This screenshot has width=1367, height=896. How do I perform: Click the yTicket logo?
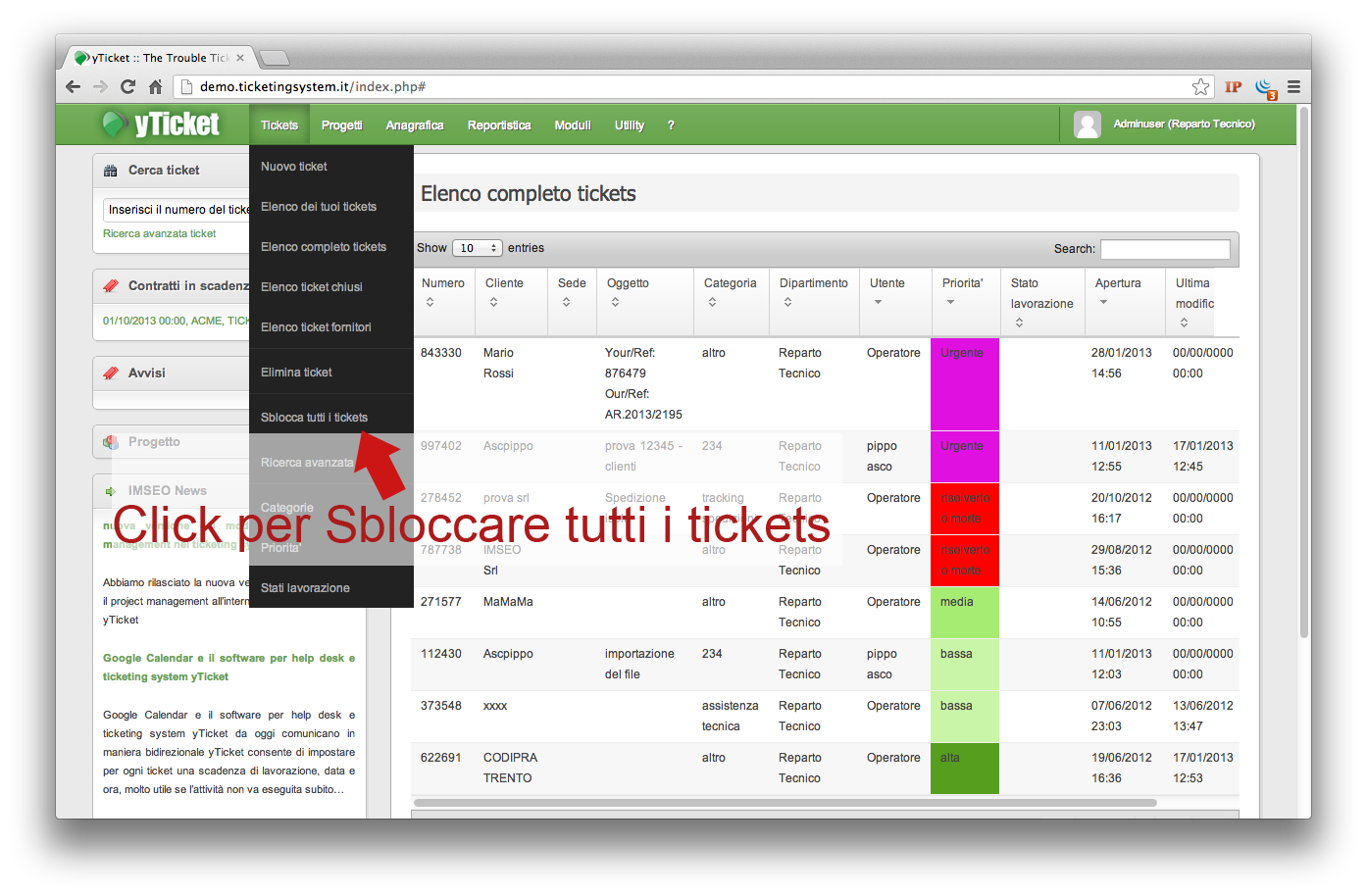click(x=162, y=124)
